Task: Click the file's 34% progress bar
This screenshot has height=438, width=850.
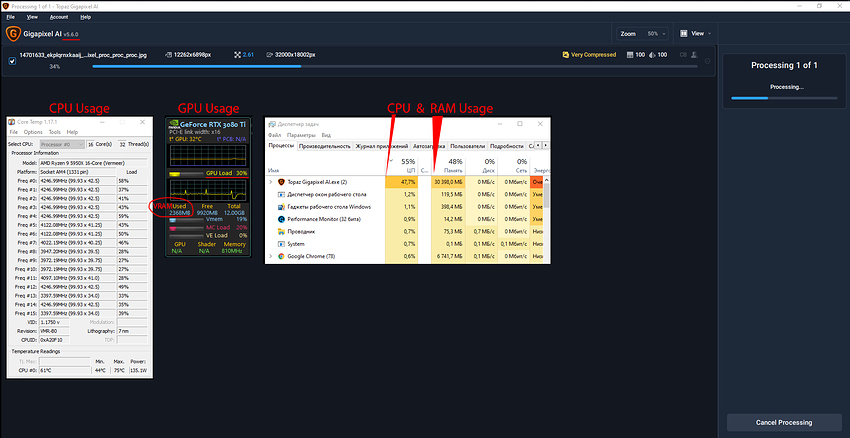Action: (395, 66)
